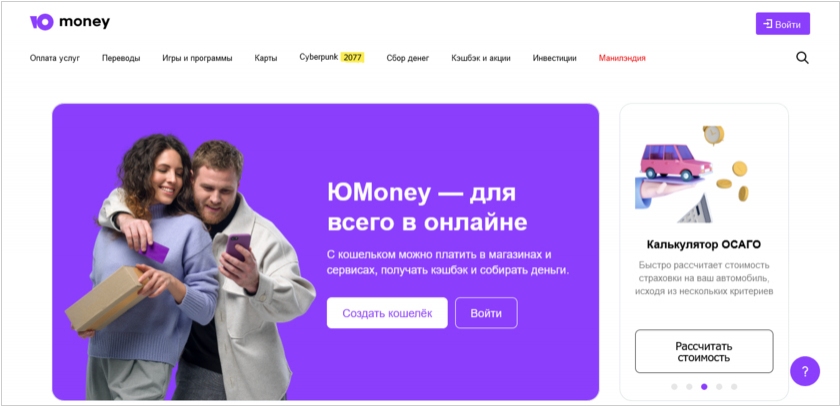Image resolution: width=840 pixels, height=406 pixels.
Task: Open Оплата услуг menu item
Action: pyautogui.click(x=55, y=58)
